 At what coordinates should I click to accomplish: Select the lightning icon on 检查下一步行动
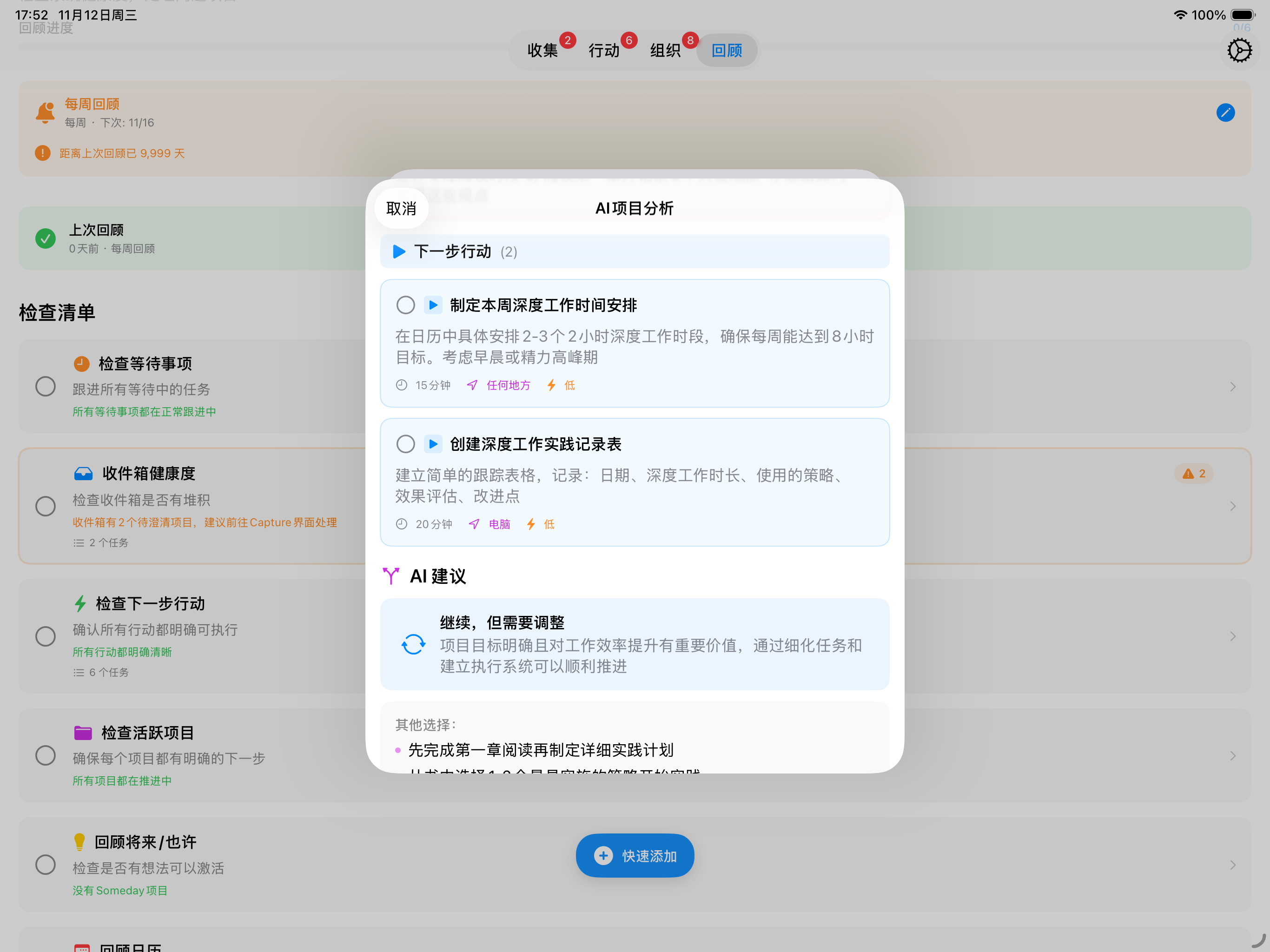(x=80, y=603)
